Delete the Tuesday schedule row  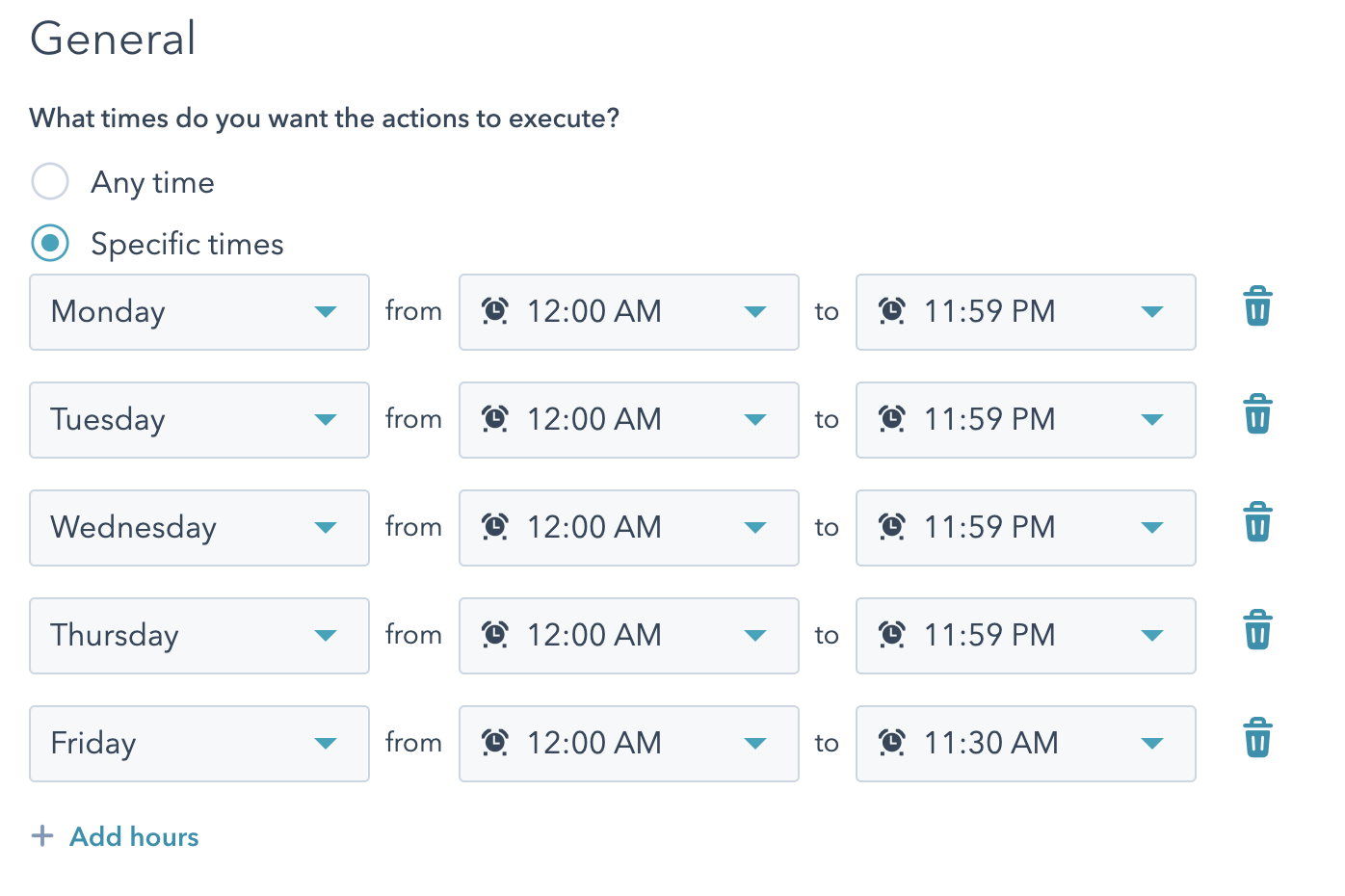coord(1257,414)
